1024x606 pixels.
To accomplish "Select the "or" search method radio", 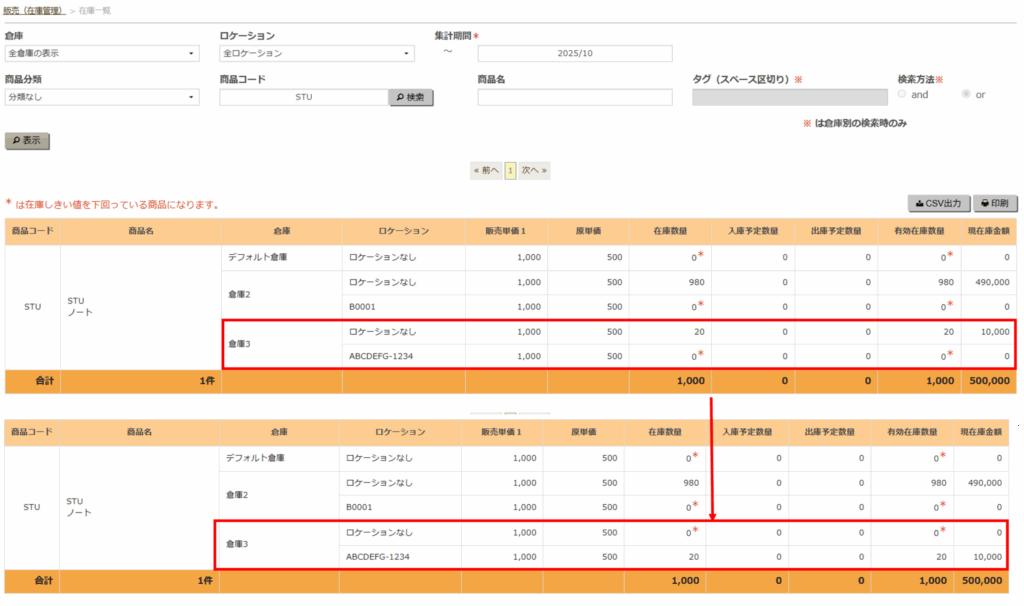I will point(965,94).
